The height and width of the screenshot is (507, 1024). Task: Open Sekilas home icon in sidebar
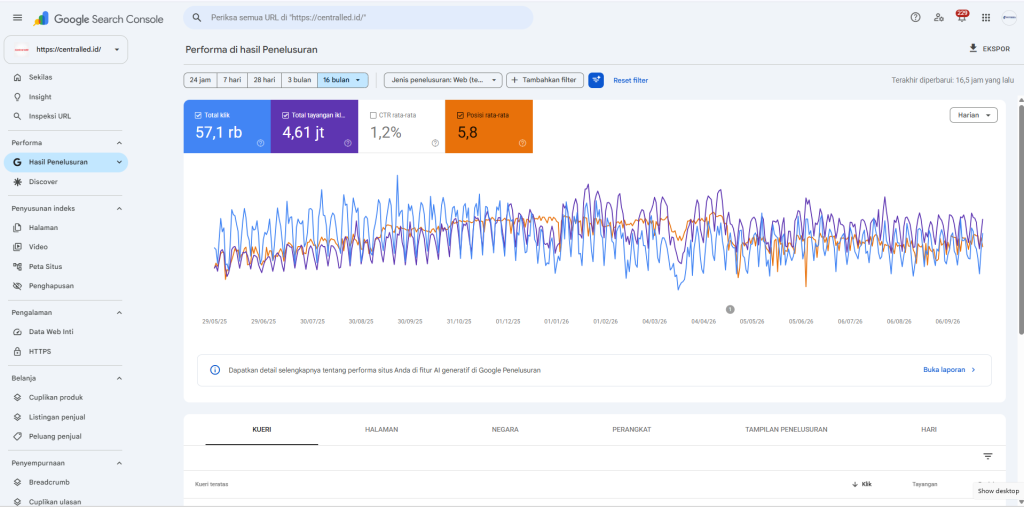(18, 77)
